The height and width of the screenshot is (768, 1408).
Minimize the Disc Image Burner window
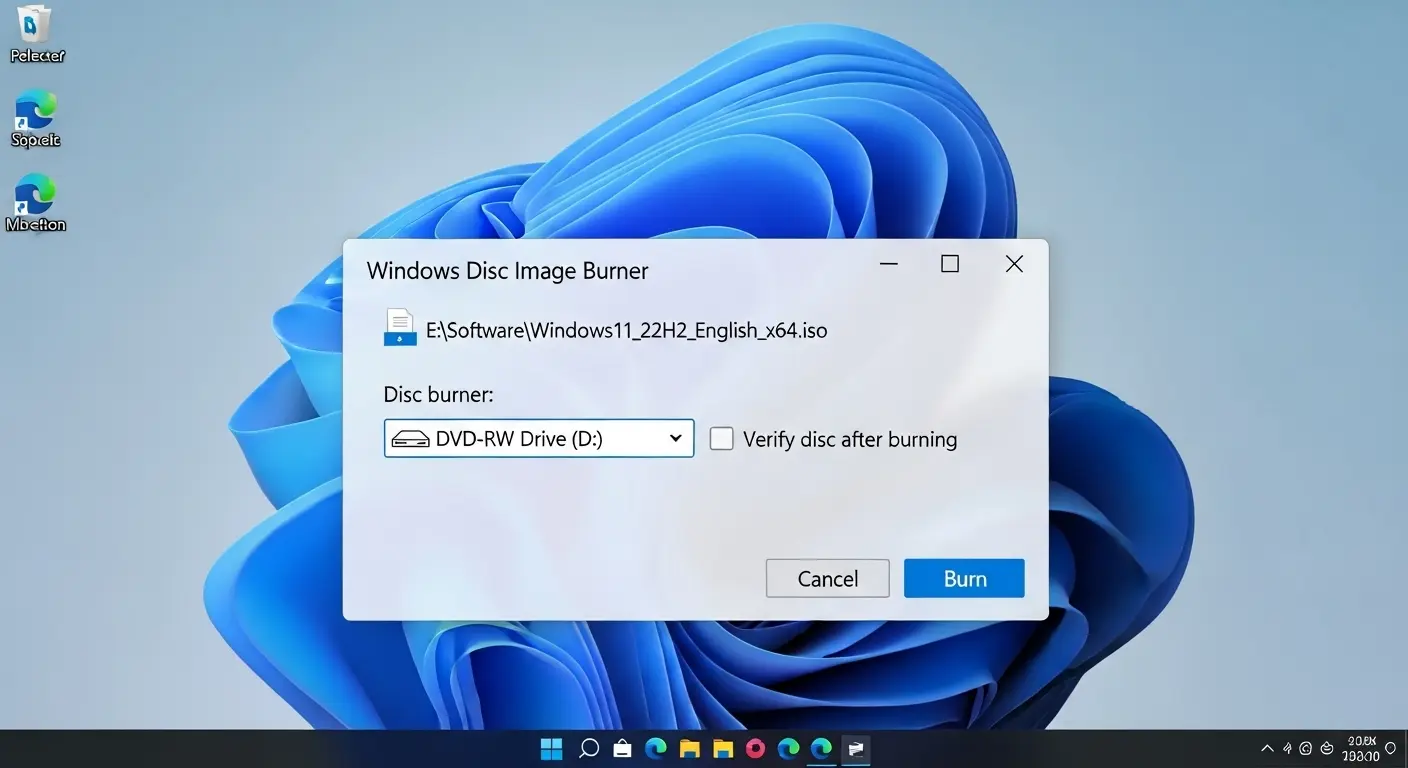point(889,264)
